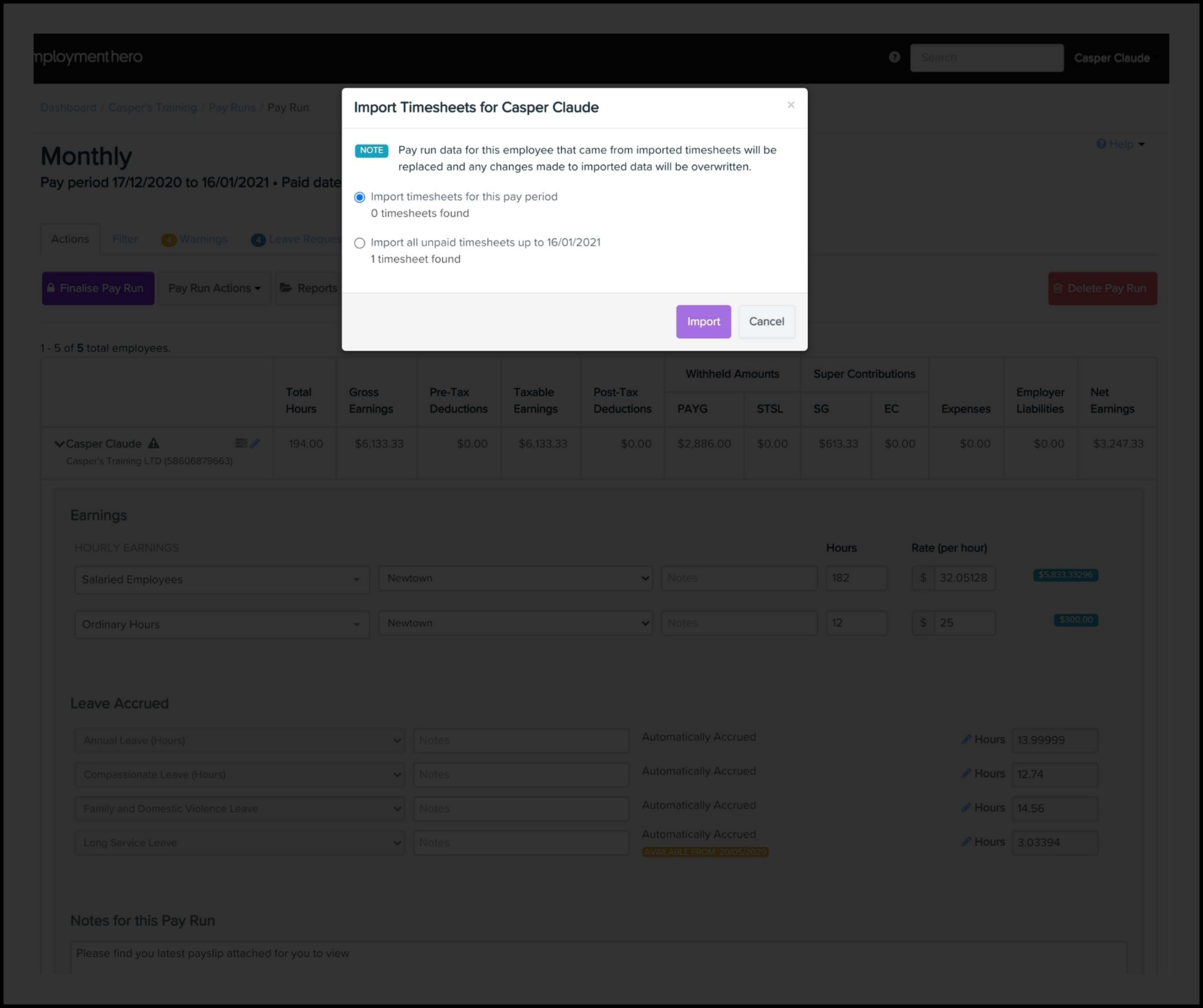Screen dimensions: 1203x1008
Task: Click Cancel in the import dialog
Action: (x=766, y=322)
